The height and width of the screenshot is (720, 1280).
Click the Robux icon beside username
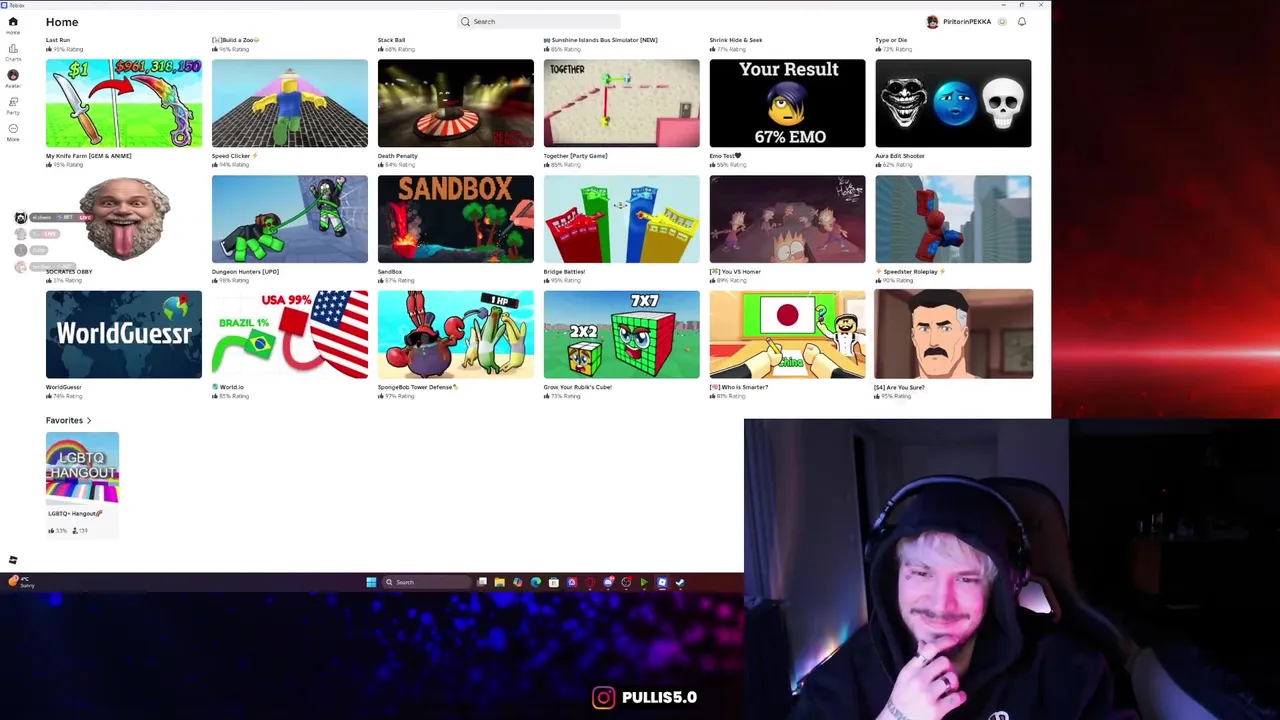coord(1002,22)
